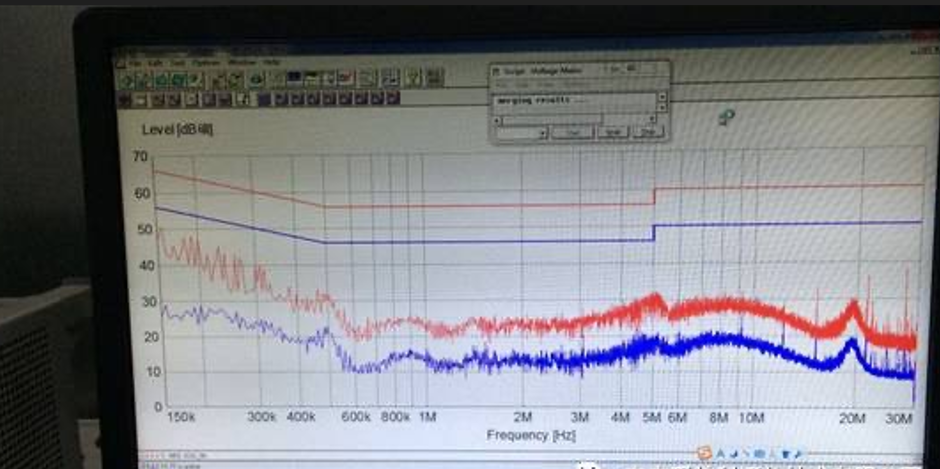
Task: Click the first icon in the second toolbar row
Action: click(125, 99)
